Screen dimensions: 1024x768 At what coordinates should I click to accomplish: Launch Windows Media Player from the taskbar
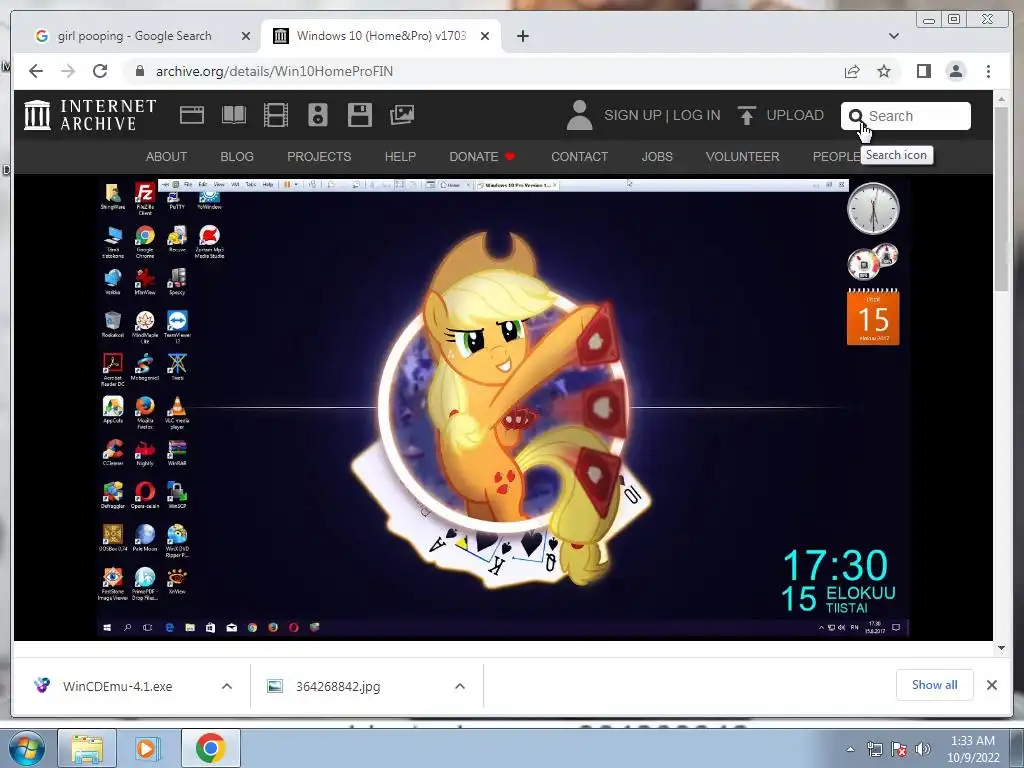click(x=147, y=748)
